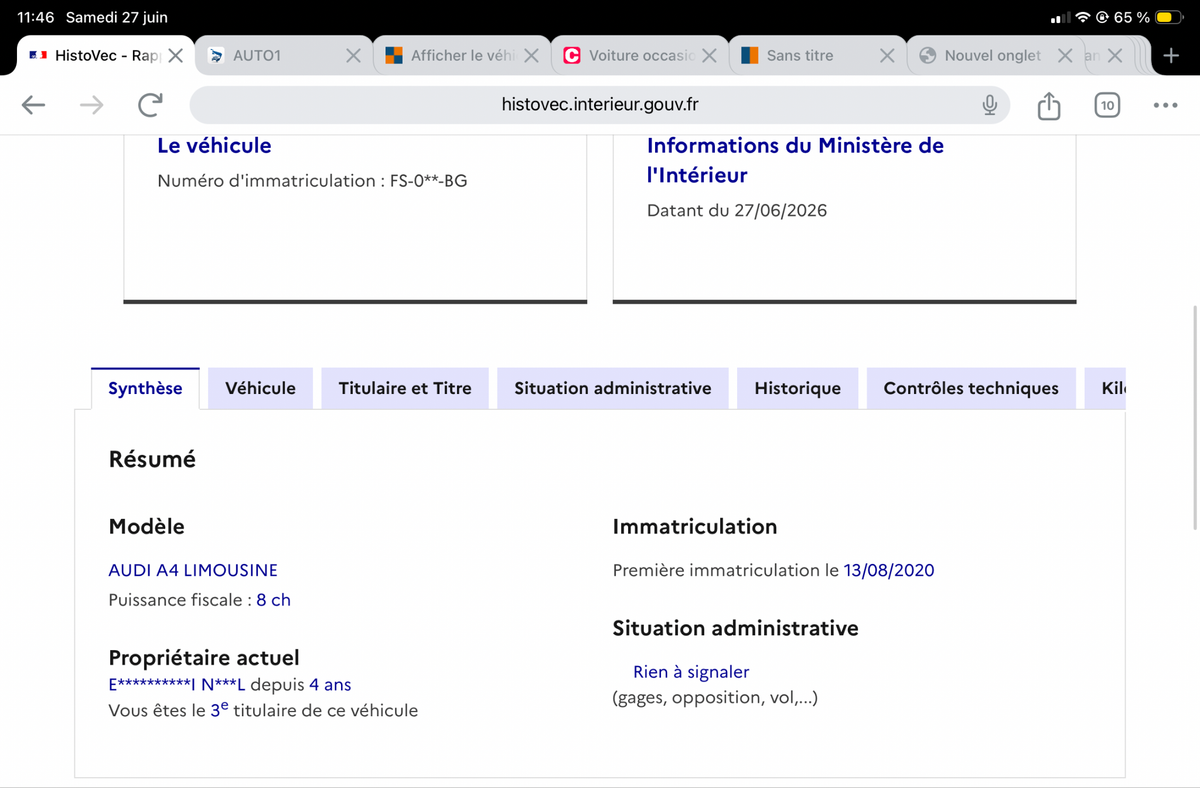Select the Synthèse tab

(145, 388)
